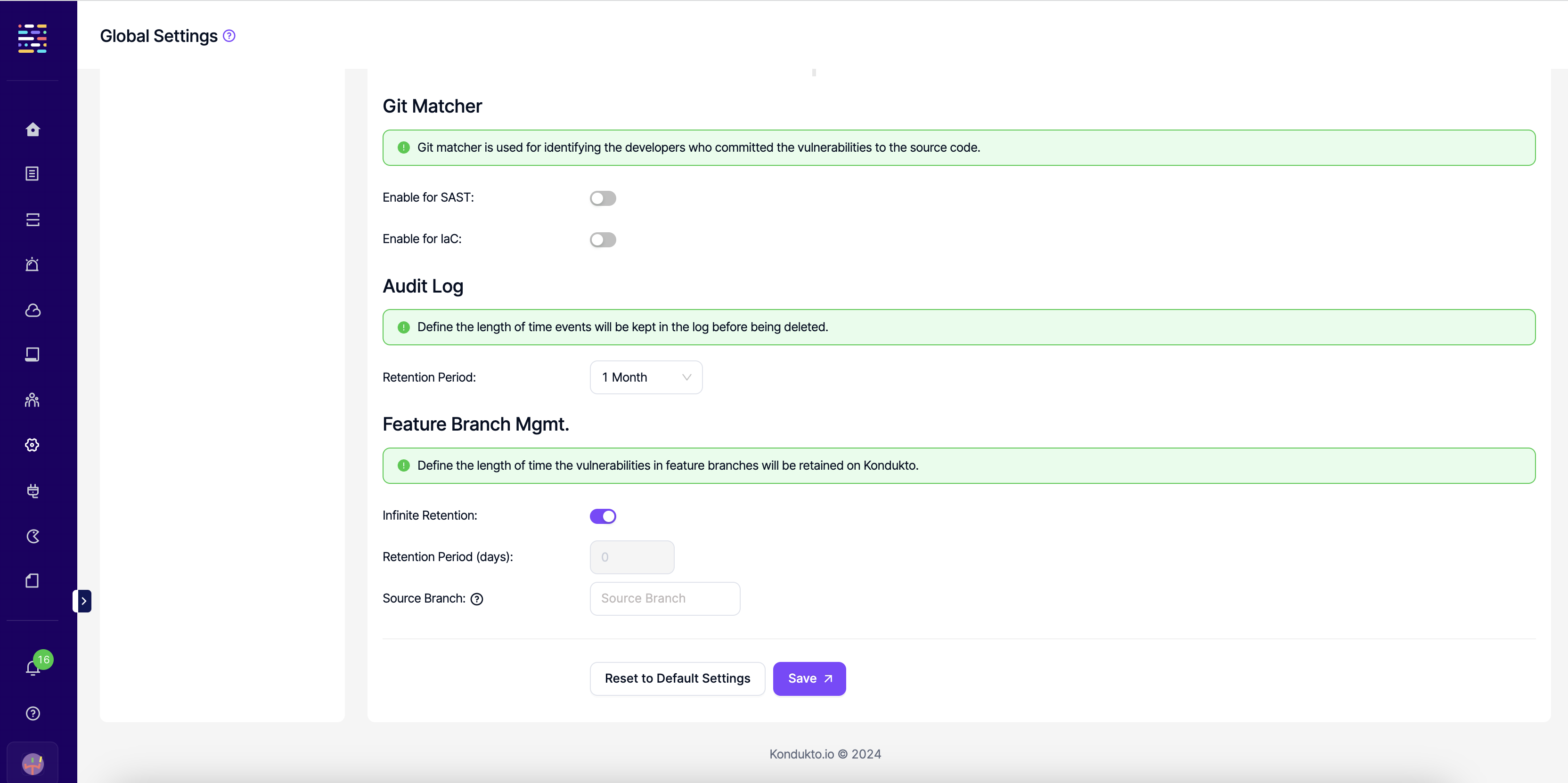
Task: Click the Source Branch help tooltip icon
Action: tap(477, 599)
